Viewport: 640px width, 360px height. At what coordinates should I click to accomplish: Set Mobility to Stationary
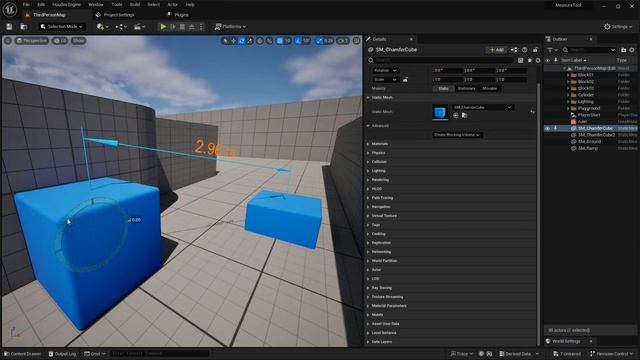point(466,89)
